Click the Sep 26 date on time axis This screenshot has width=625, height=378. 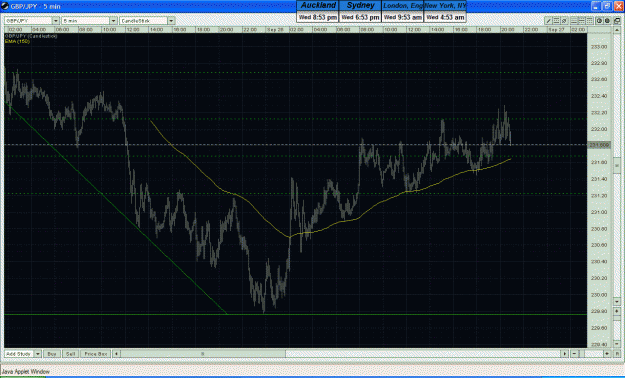tap(276, 30)
